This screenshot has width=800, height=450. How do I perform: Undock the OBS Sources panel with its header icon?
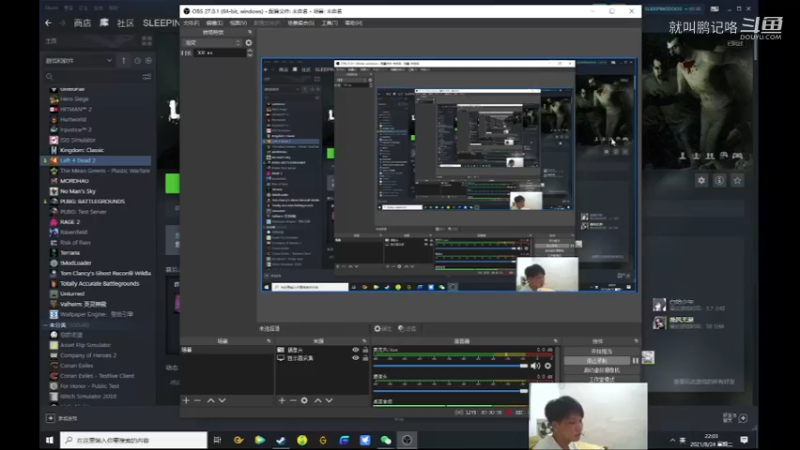click(x=364, y=341)
